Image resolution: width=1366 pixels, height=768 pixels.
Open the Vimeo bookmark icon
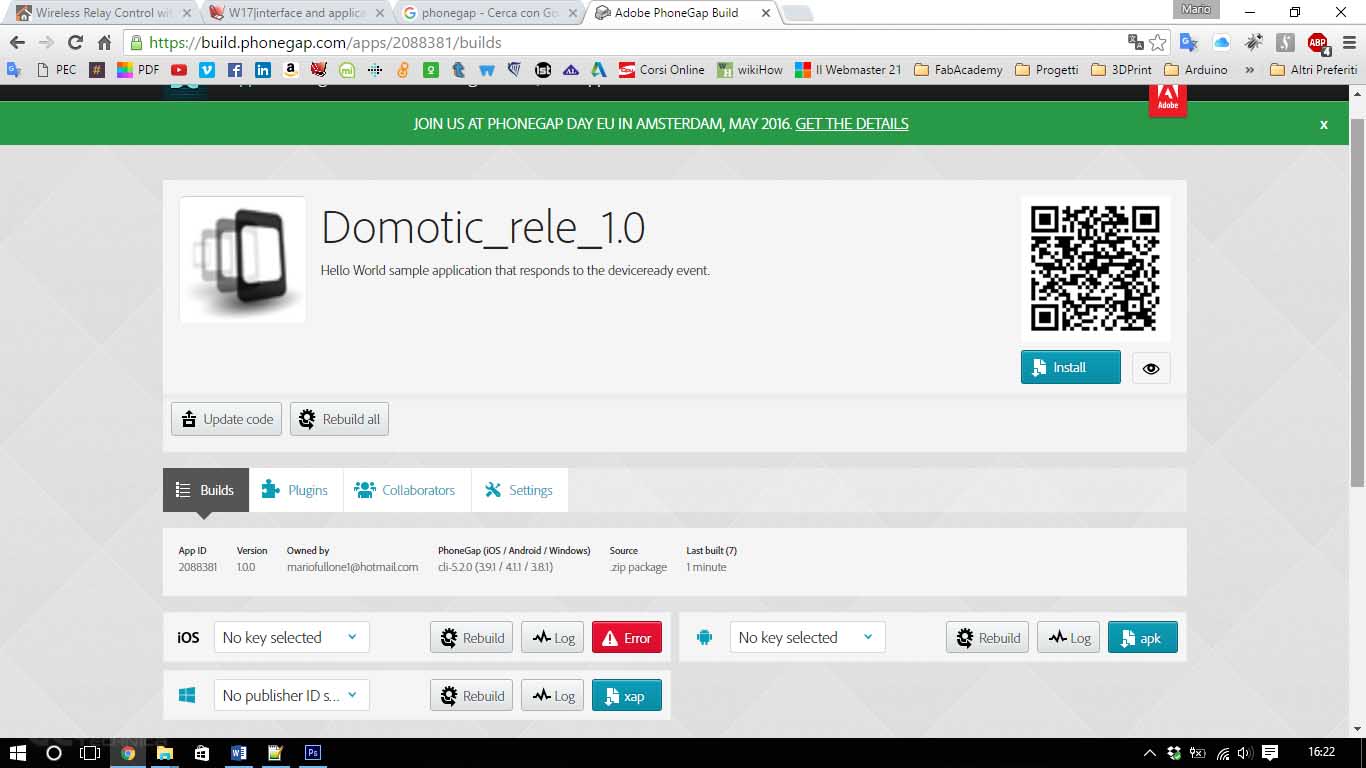[x=207, y=70]
